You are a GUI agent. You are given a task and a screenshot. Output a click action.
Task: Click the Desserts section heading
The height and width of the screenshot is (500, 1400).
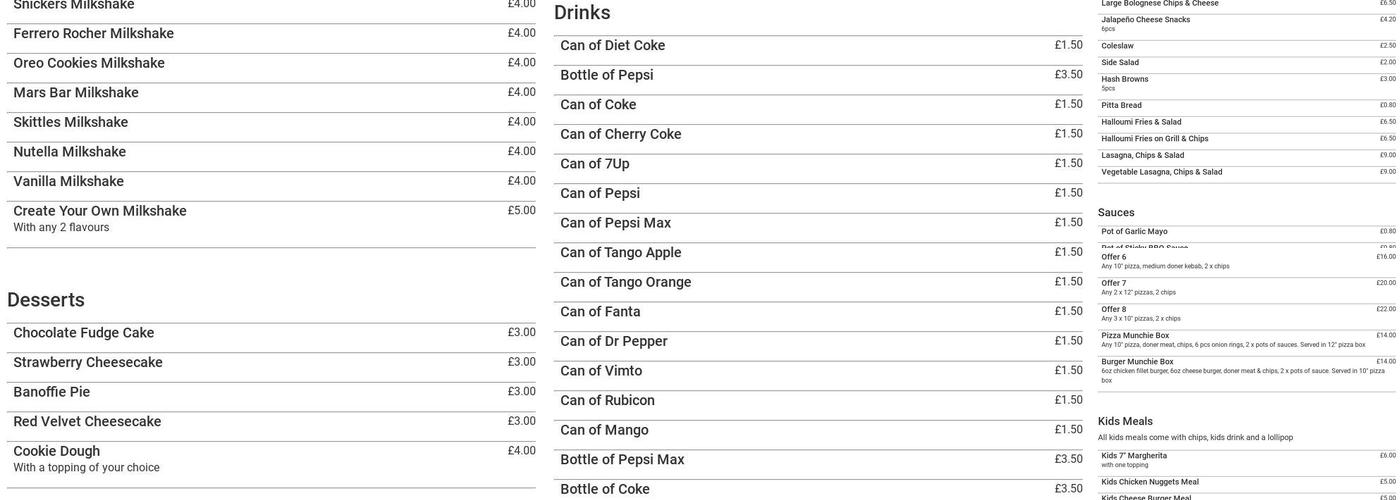coord(46,300)
